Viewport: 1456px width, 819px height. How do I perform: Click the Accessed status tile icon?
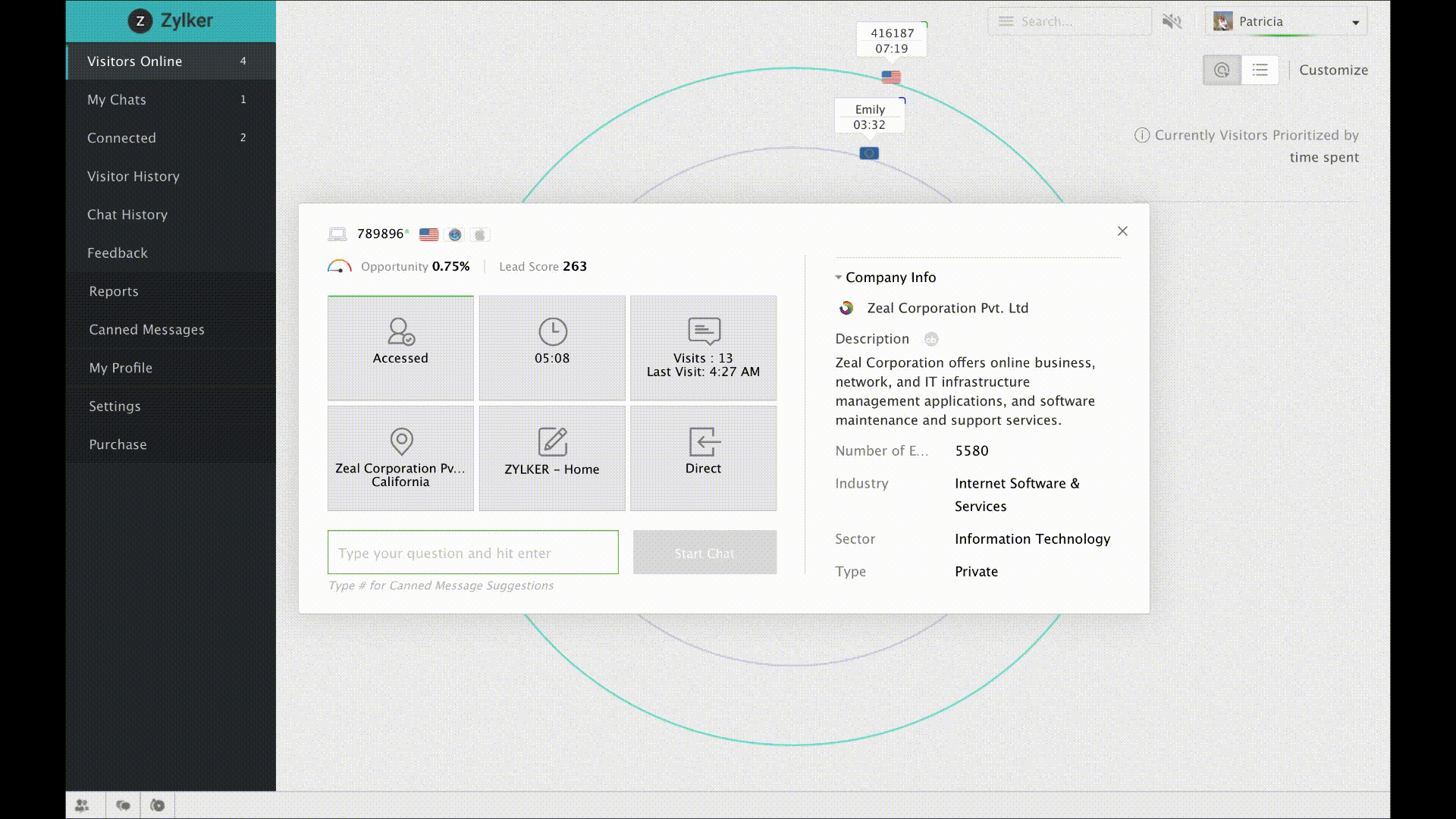[x=400, y=332]
